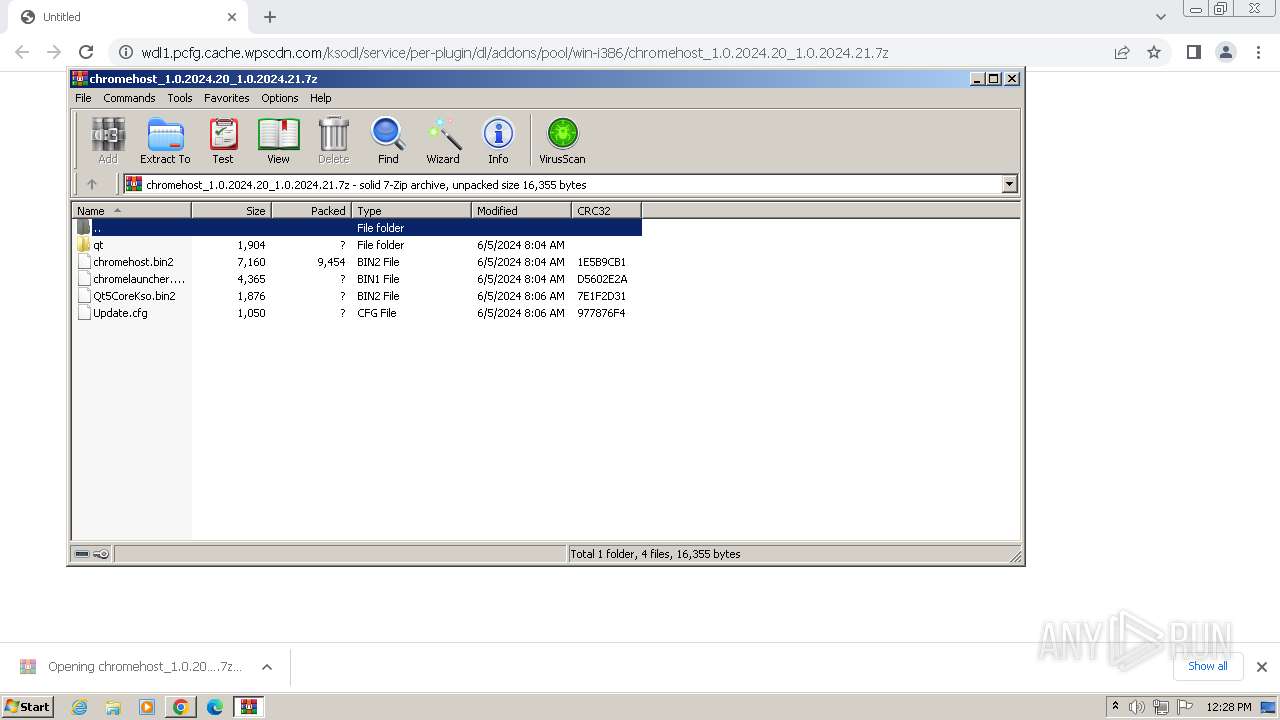Launch the Wizard tool

pos(443,140)
